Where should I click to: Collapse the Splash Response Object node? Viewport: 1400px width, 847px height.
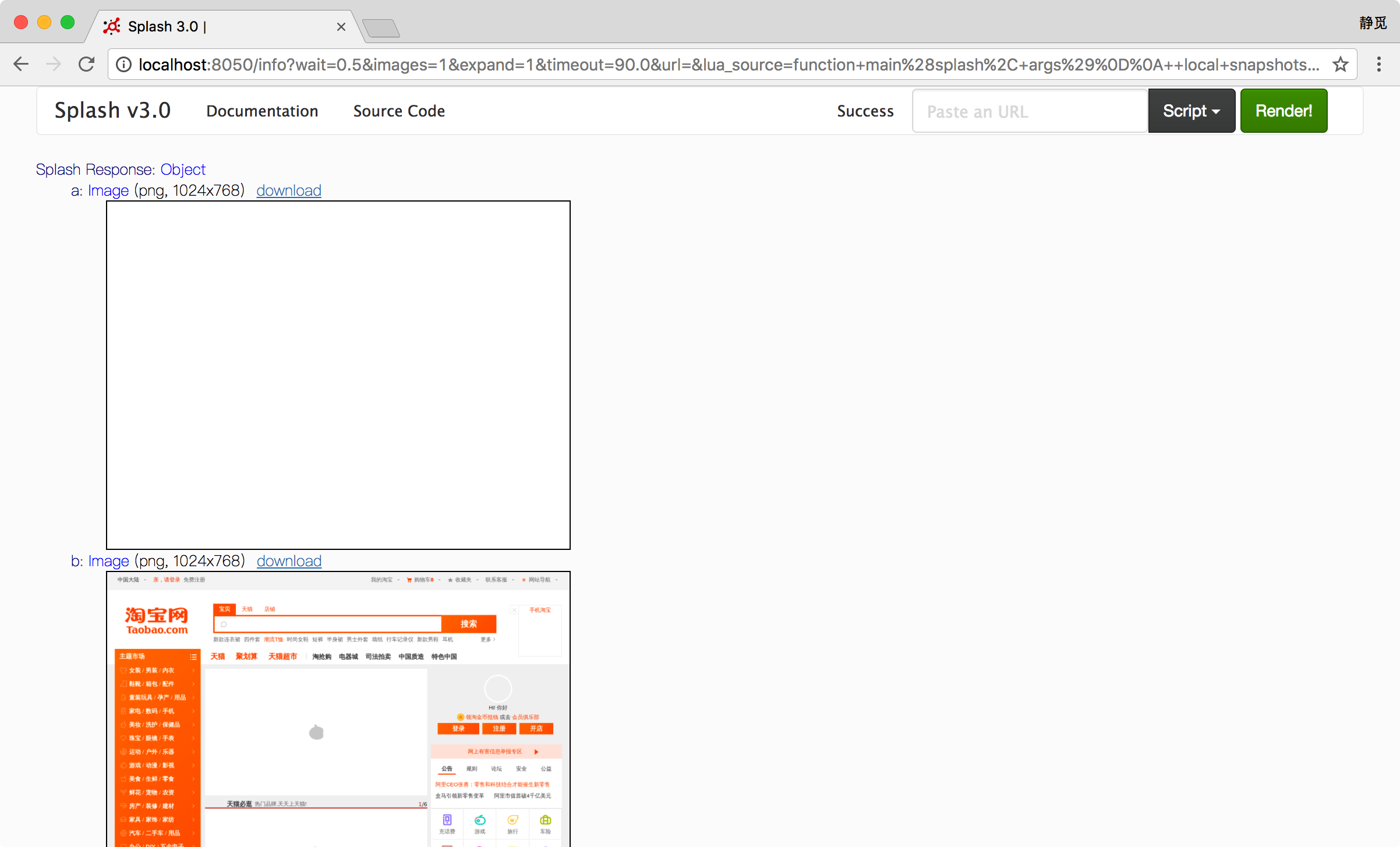(183, 170)
